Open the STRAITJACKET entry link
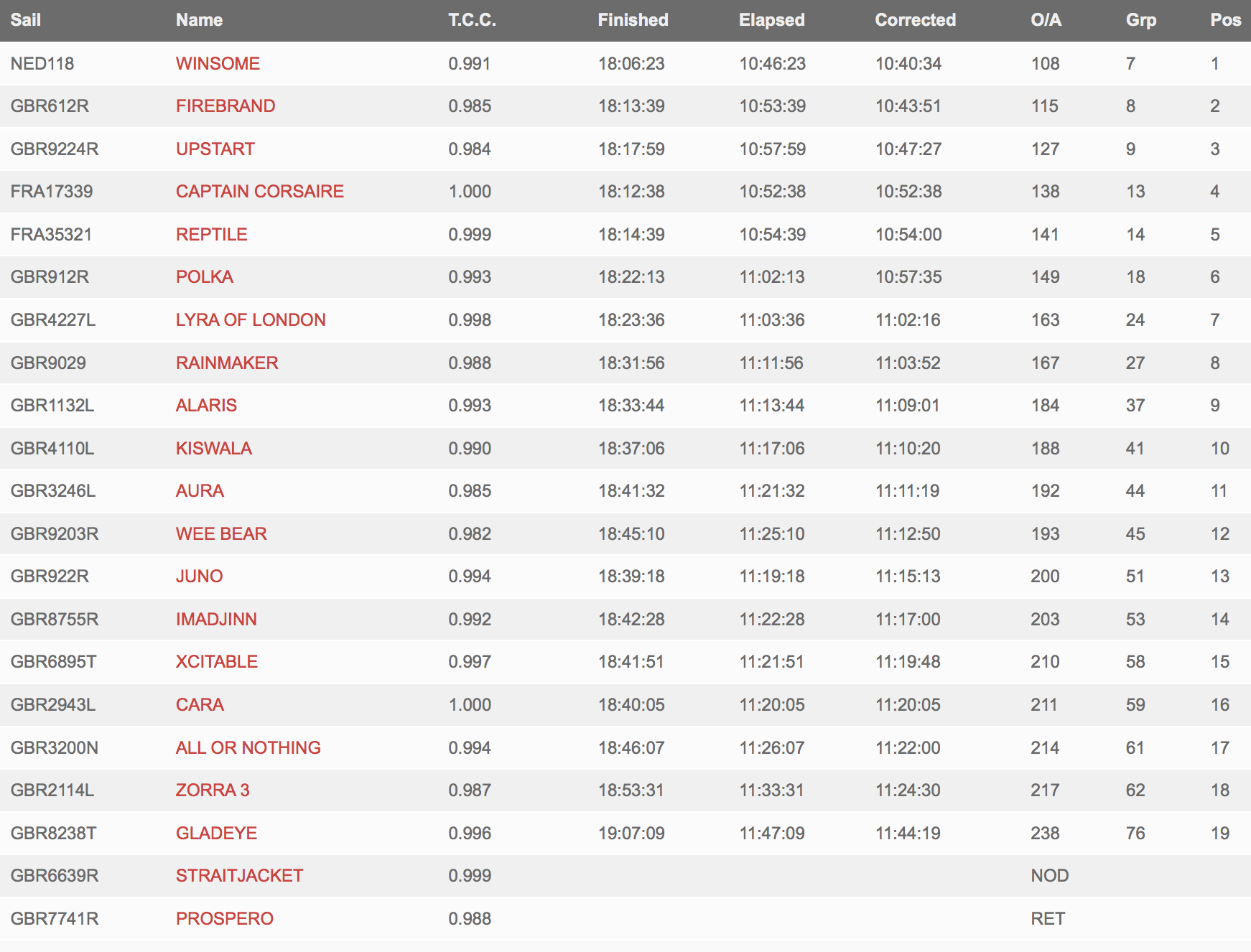This screenshot has width=1251, height=952. point(240,875)
